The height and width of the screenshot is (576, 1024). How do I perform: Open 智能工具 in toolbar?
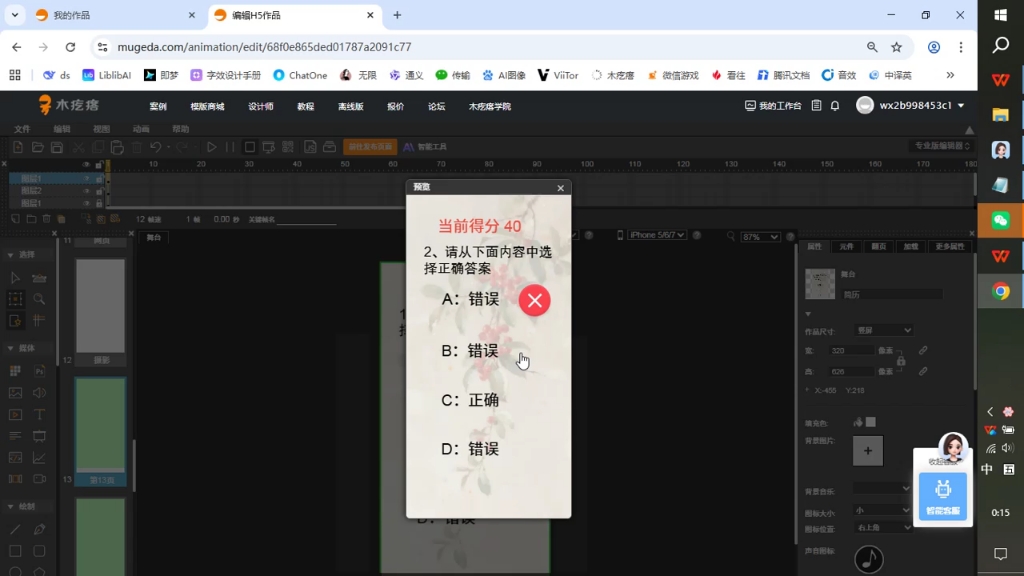(425, 147)
